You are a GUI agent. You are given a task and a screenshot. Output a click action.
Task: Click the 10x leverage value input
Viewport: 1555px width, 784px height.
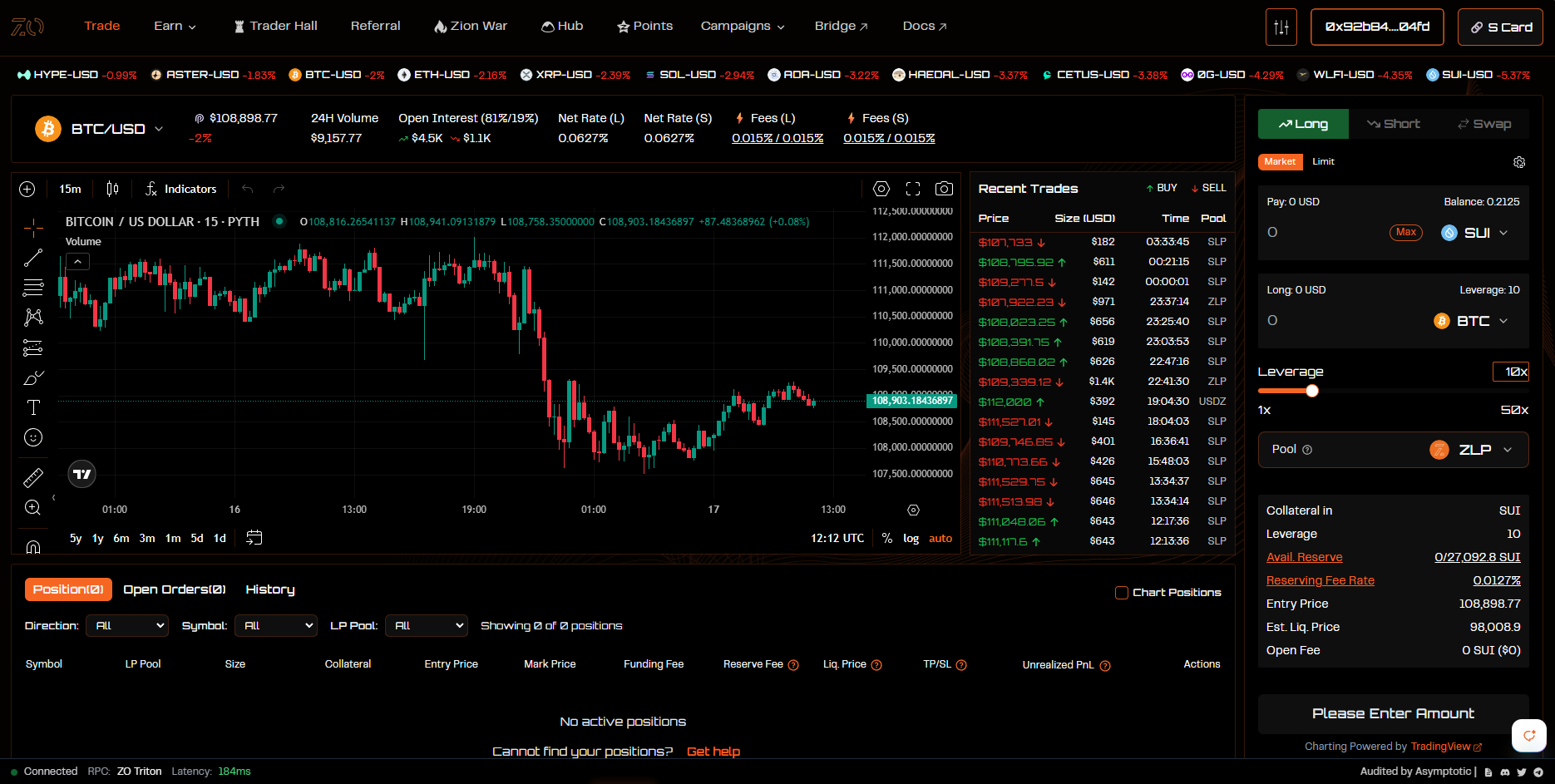1511,372
